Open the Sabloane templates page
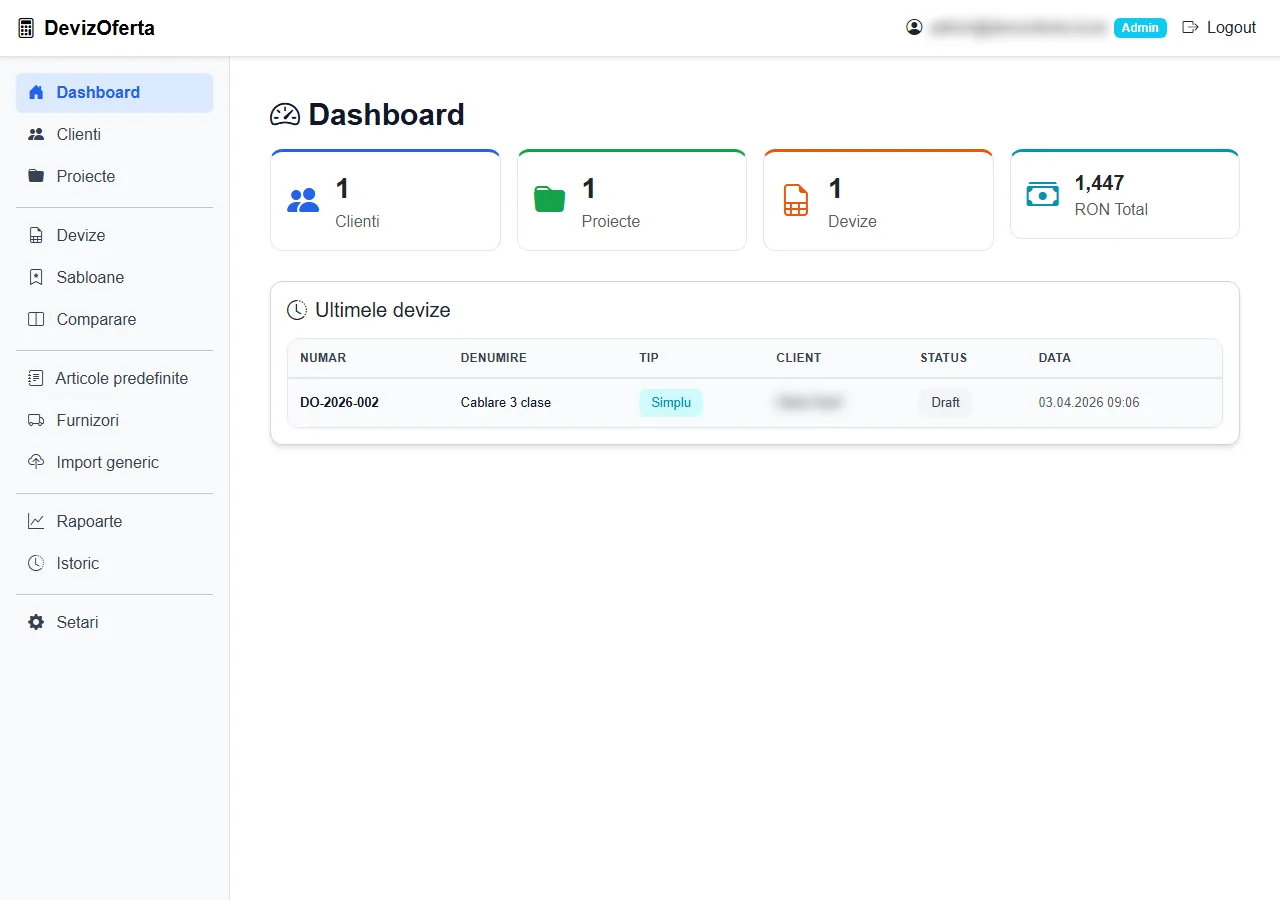This screenshot has height=900, width=1280. coord(114,278)
